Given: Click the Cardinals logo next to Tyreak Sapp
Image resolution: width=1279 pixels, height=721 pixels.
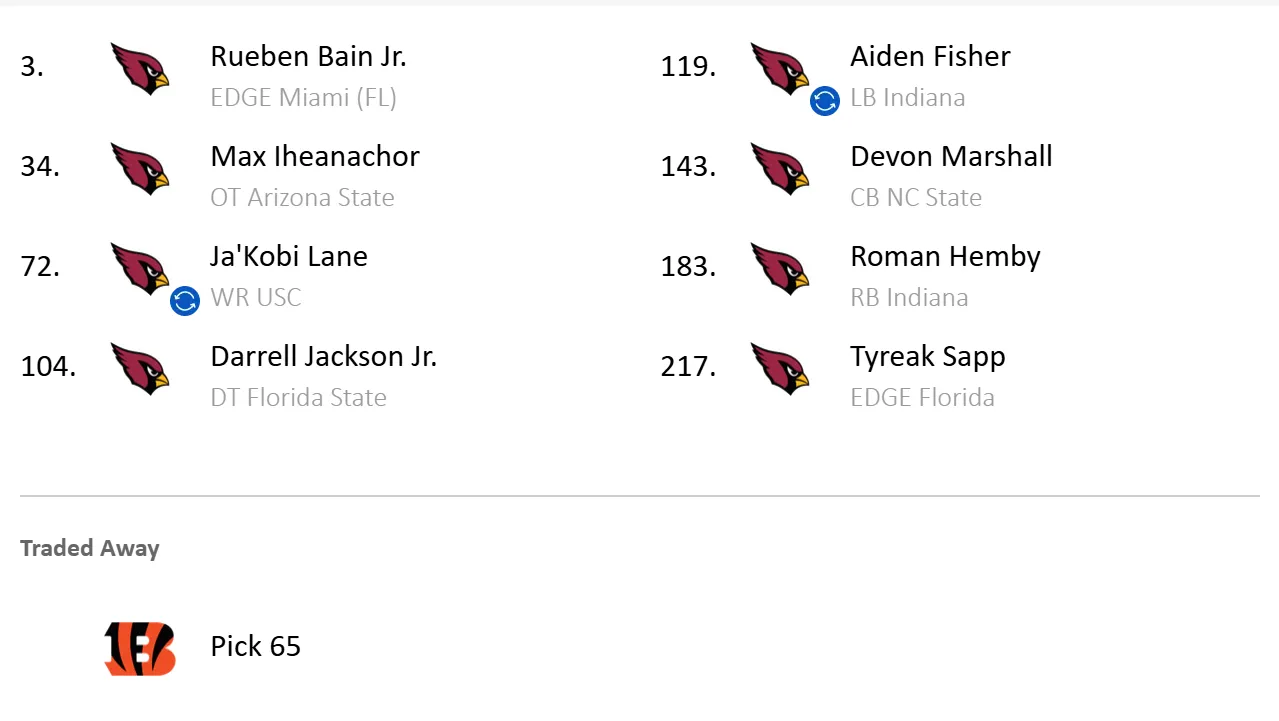Looking at the screenshot, I should tap(781, 370).
